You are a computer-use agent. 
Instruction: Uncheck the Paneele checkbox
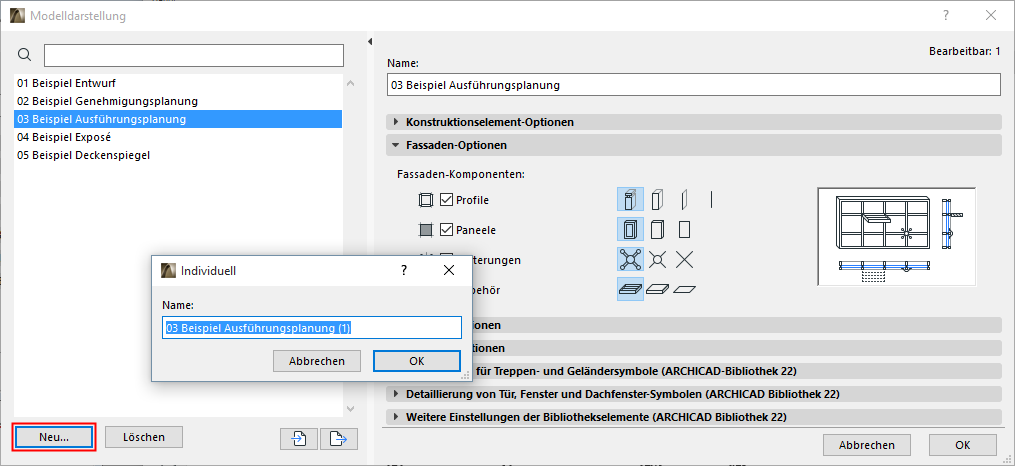[x=446, y=230]
